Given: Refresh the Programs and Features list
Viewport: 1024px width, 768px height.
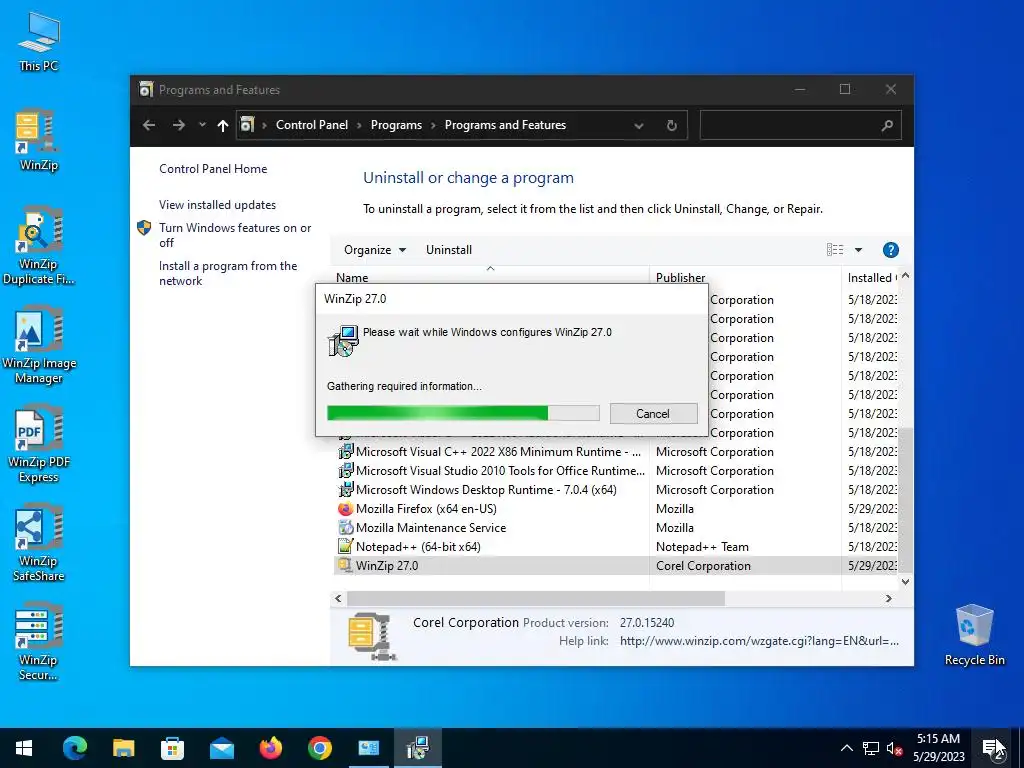Looking at the screenshot, I should (671, 125).
